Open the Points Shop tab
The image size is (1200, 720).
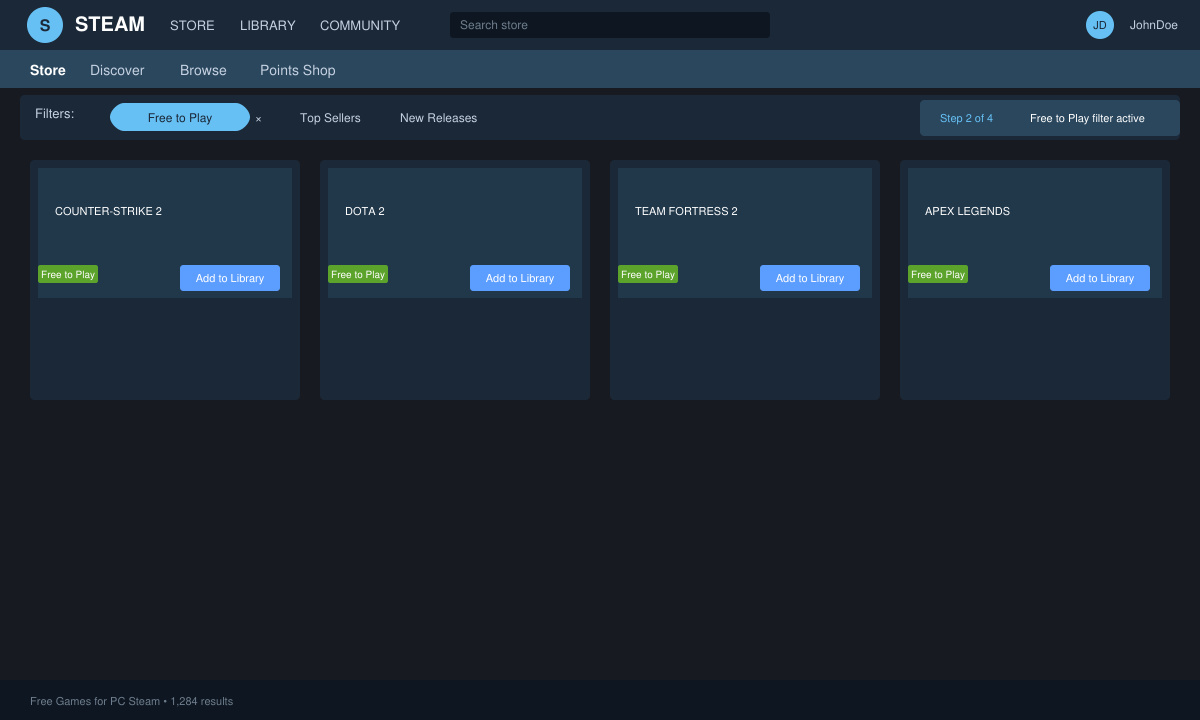pyautogui.click(x=298, y=70)
